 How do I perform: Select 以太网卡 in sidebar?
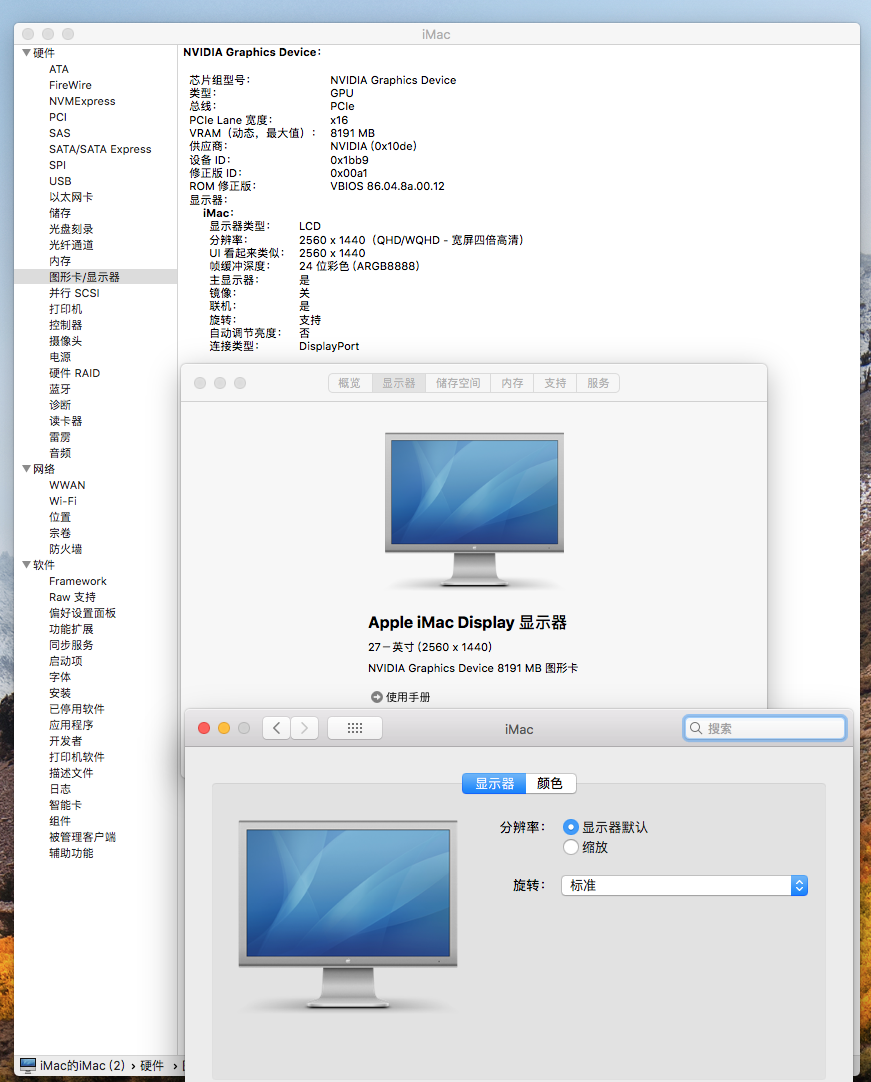tap(71, 197)
